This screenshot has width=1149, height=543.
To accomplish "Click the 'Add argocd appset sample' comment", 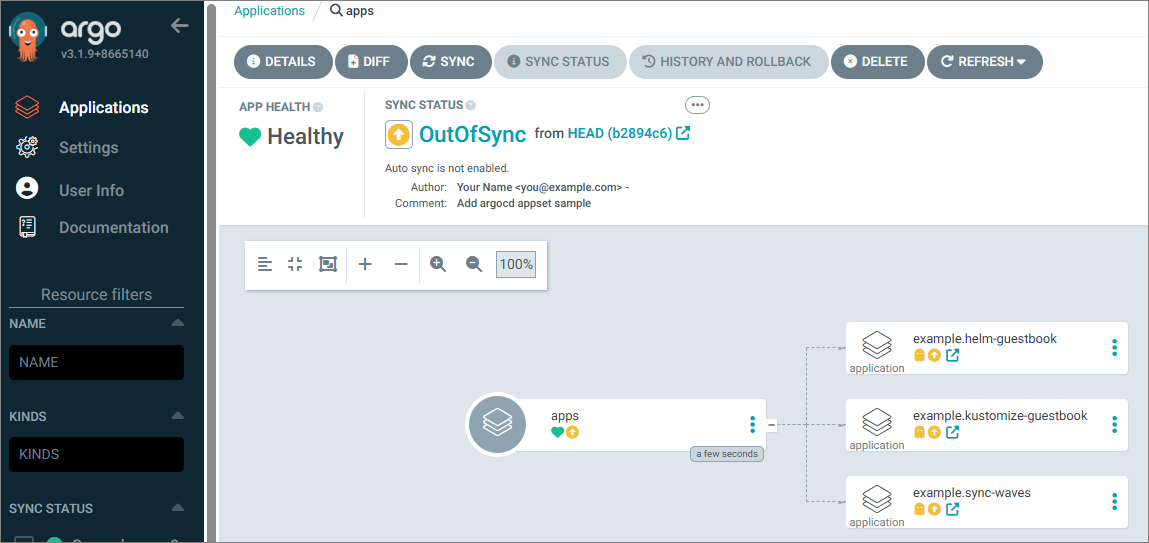I will (x=524, y=204).
